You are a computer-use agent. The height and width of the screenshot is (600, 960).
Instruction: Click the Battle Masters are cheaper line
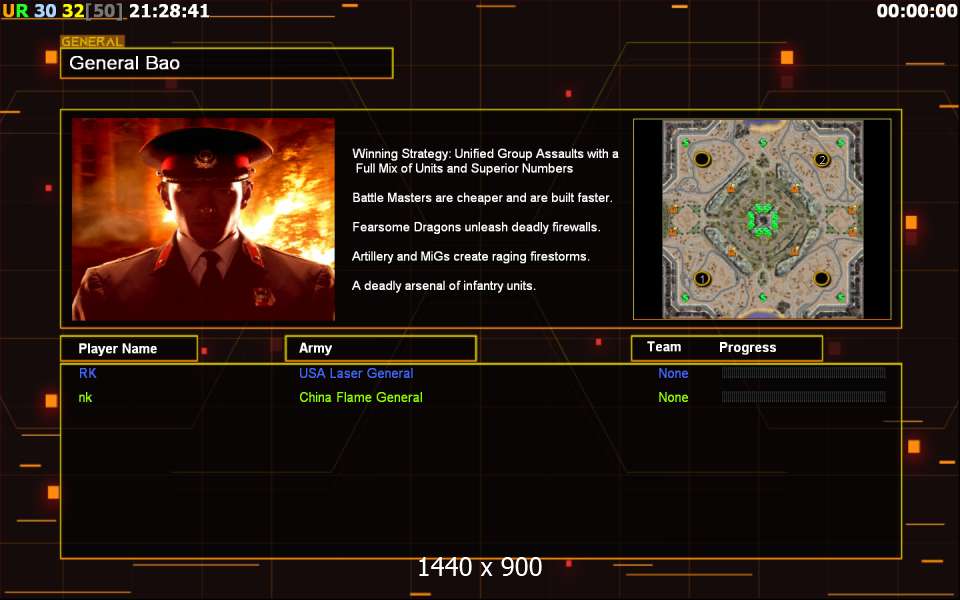(x=482, y=198)
